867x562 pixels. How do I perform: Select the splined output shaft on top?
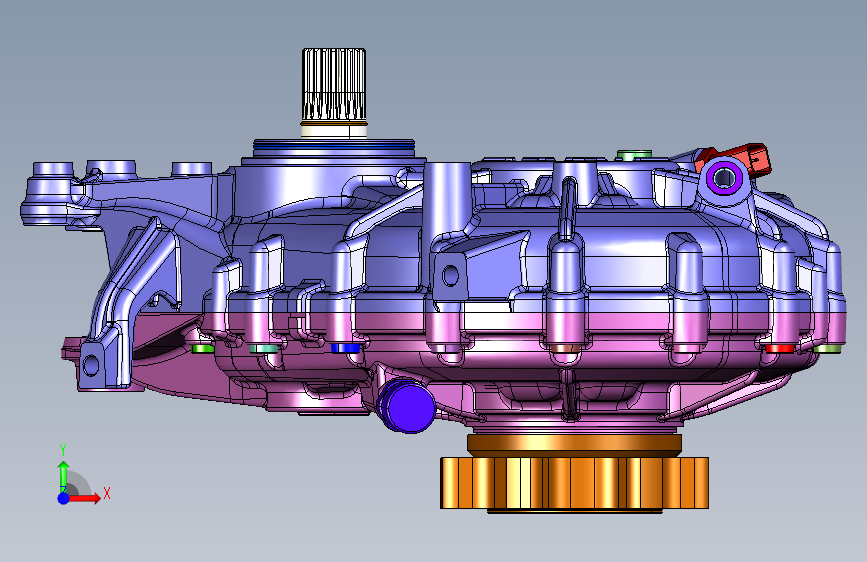point(334,85)
